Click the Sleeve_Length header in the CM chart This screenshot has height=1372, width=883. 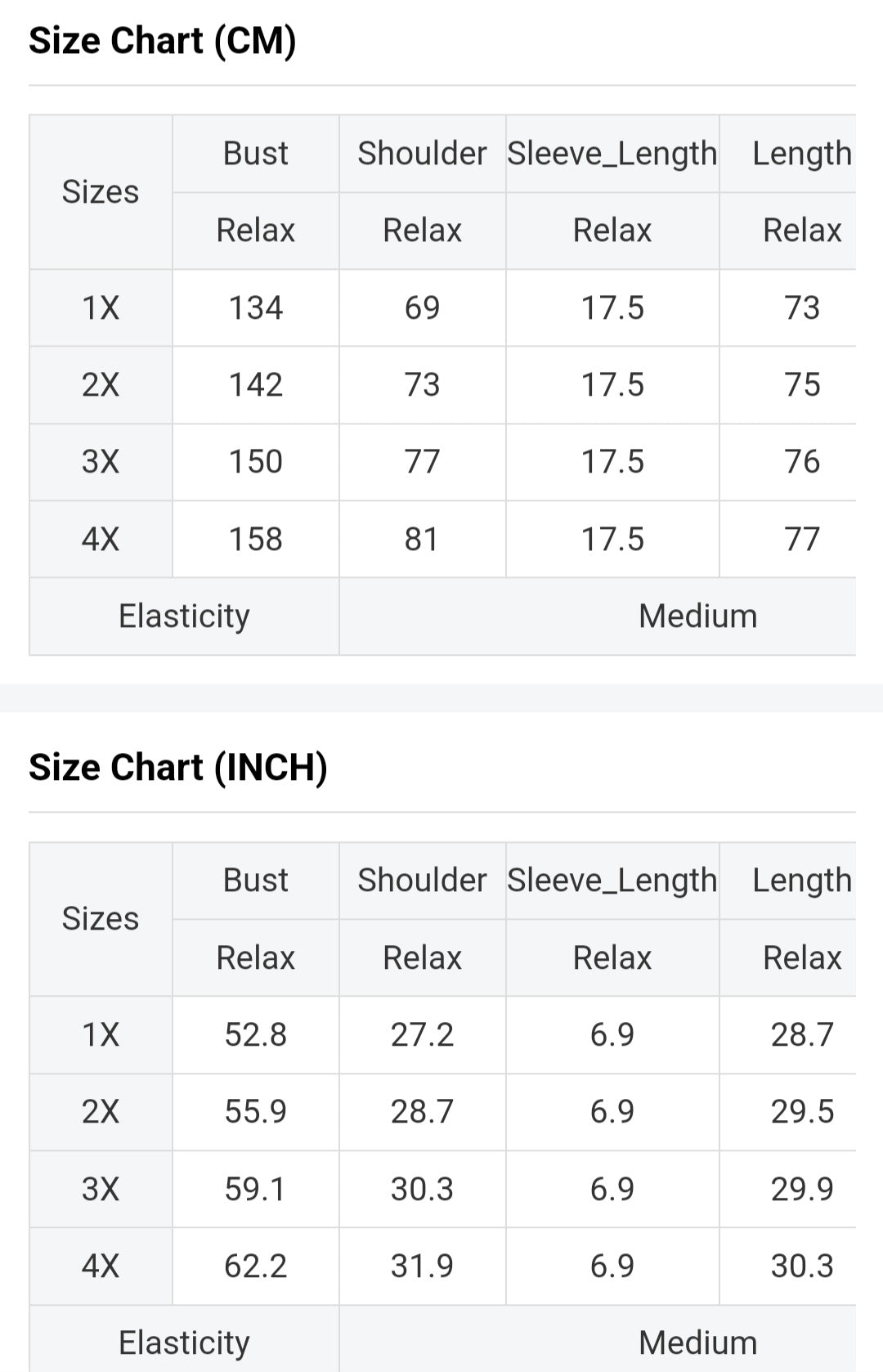612,154
